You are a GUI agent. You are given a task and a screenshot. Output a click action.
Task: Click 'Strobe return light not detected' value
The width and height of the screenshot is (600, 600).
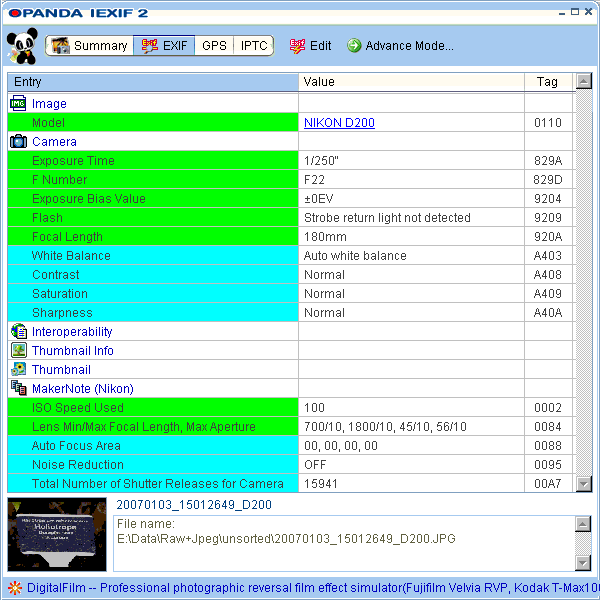pyautogui.click(x=387, y=218)
